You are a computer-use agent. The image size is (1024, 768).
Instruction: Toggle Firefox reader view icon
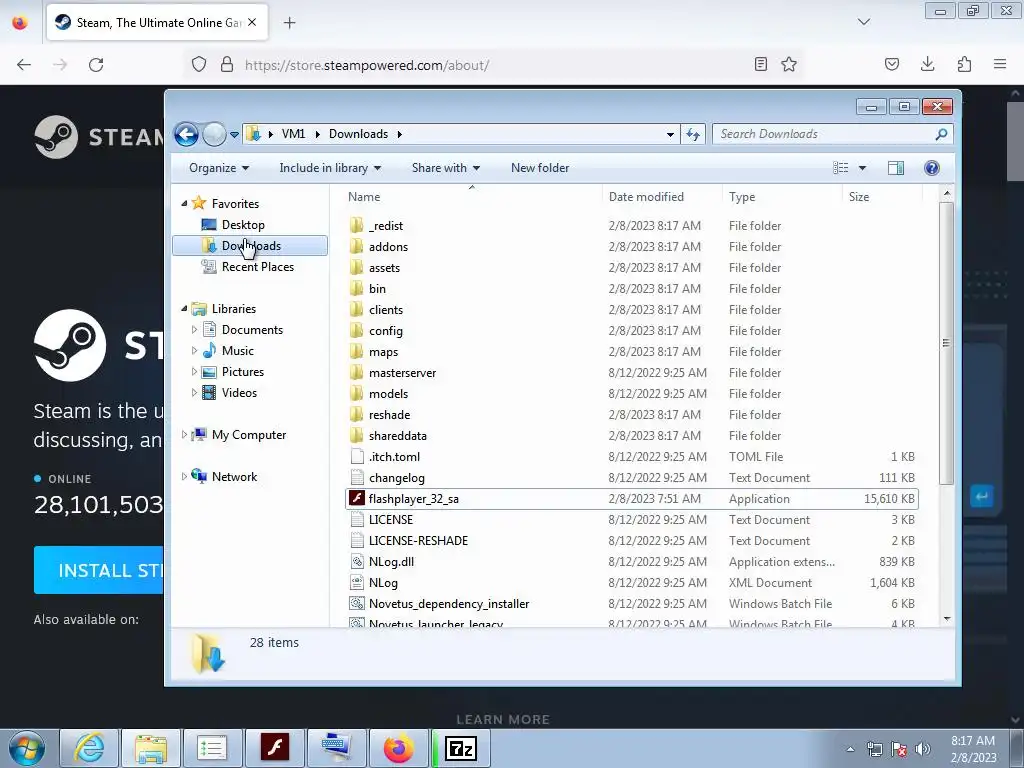point(761,64)
